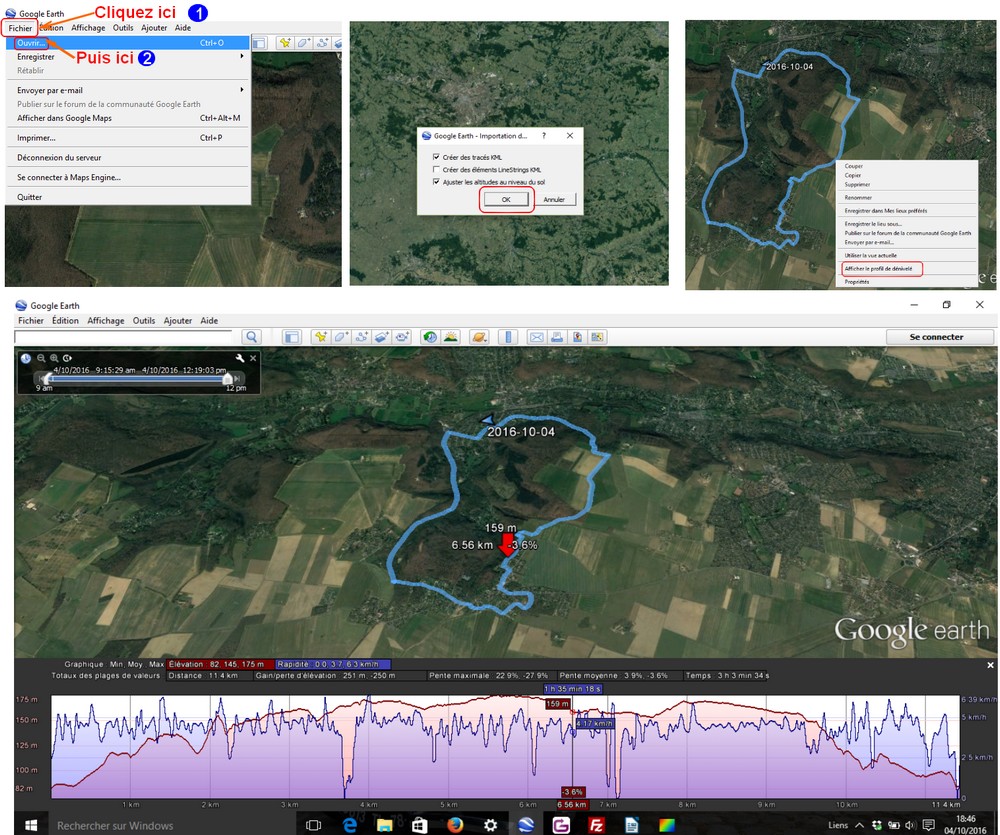This screenshot has height=835, width=1000.
Task: Click the left handle of time slider
Action: [x=49, y=379]
